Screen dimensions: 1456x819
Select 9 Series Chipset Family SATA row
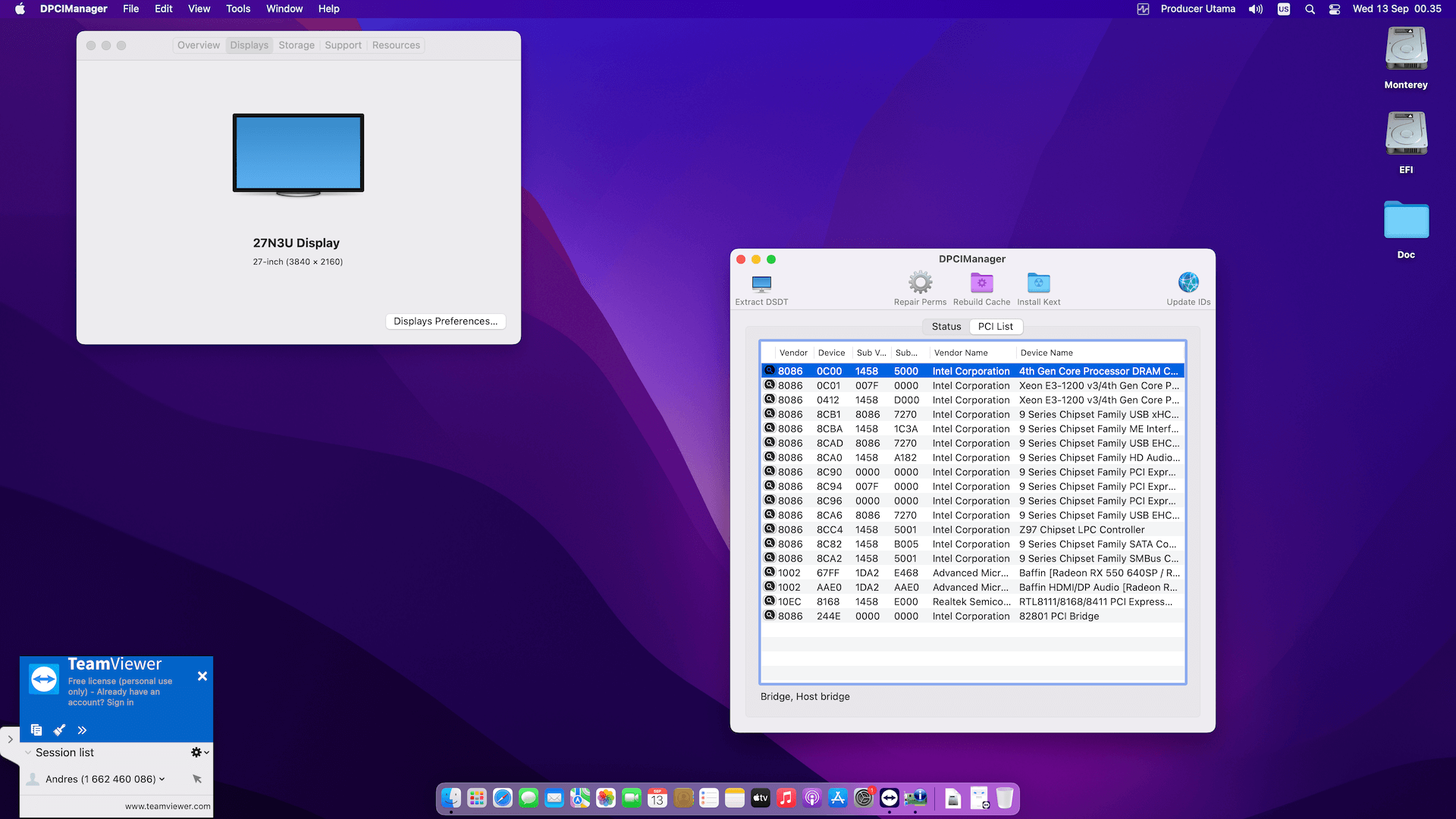[x=973, y=544]
